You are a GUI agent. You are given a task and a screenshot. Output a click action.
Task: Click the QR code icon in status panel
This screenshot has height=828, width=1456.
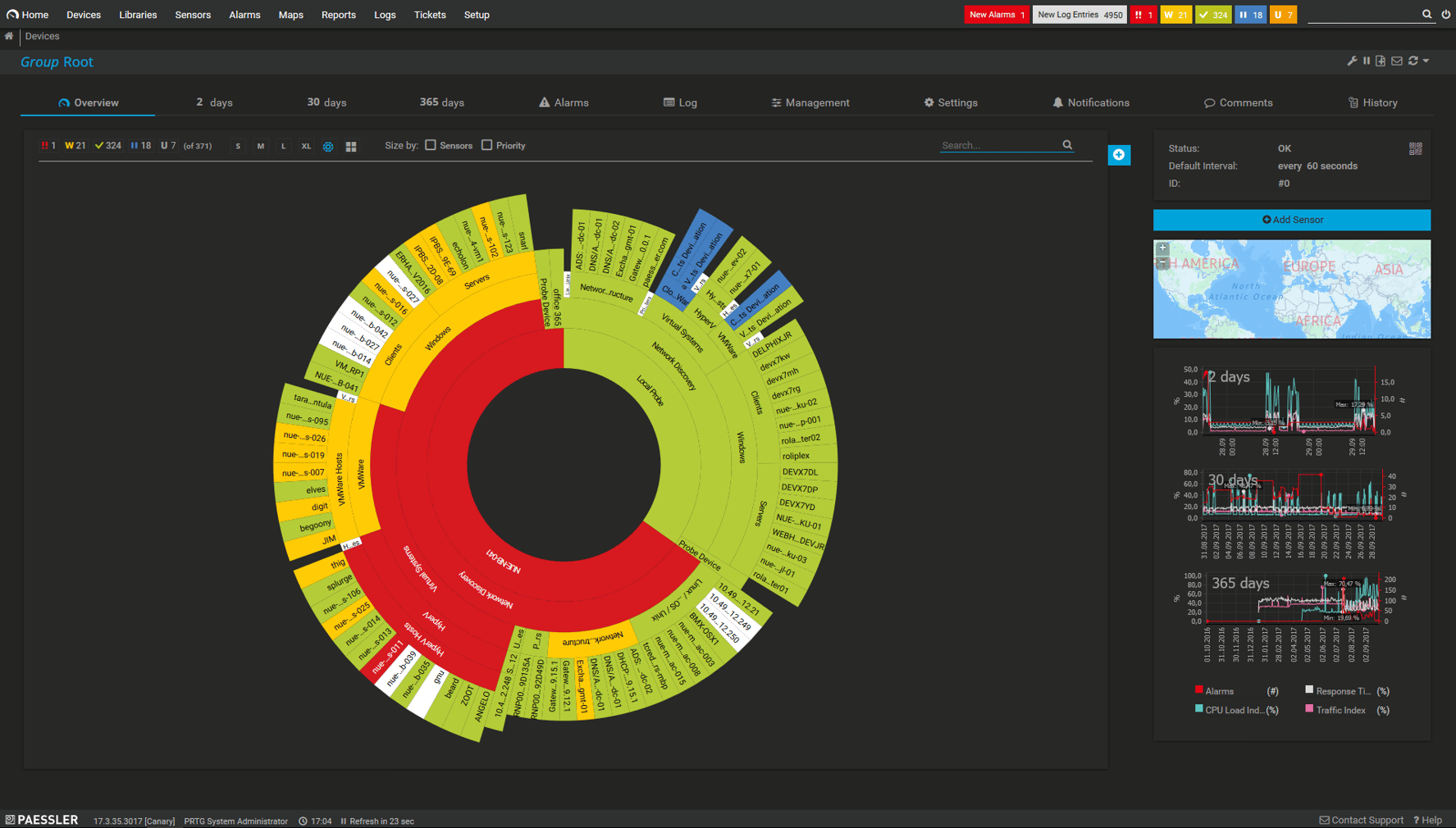[x=1416, y=148]
